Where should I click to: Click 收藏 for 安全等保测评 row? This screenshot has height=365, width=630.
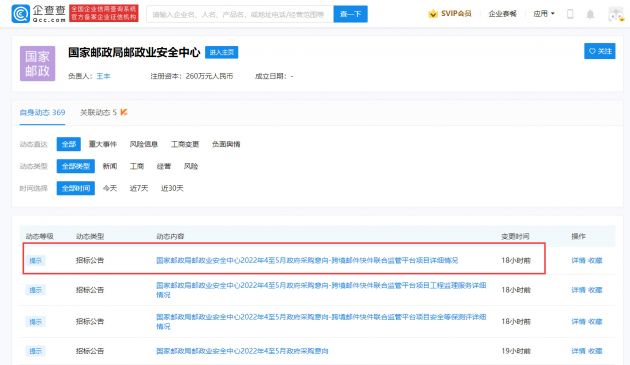coord(595,322)
